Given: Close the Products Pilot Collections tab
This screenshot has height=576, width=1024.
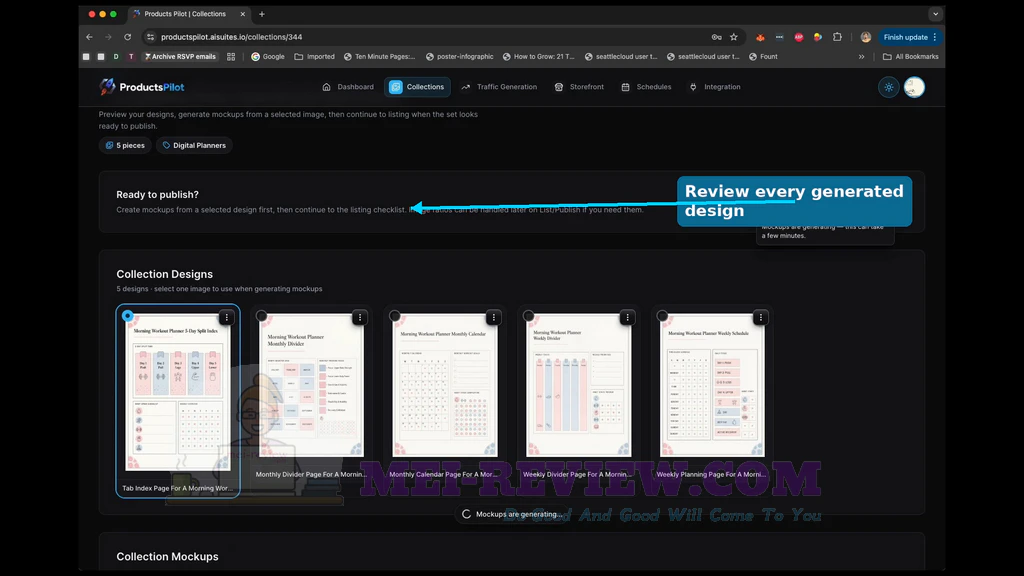Looking at the screenshot, I should [x=243, y=14].
